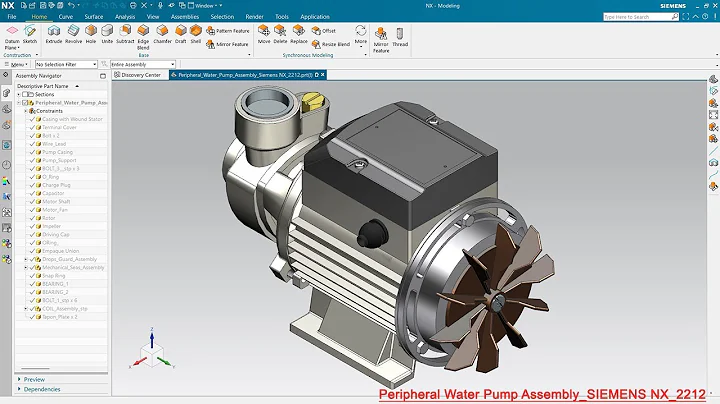
Task: Expand the COIL_Assembly_stp node
Action: tap(26, 309)
